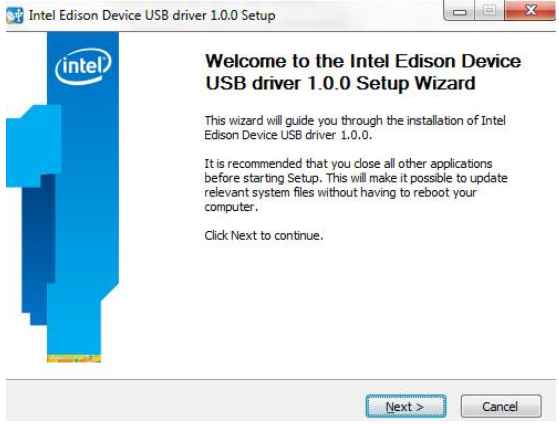This screenshot has width=559, height=424.
Task: Click the title bar text 'Intel Edison Device USB driver'
Action: 119,16
